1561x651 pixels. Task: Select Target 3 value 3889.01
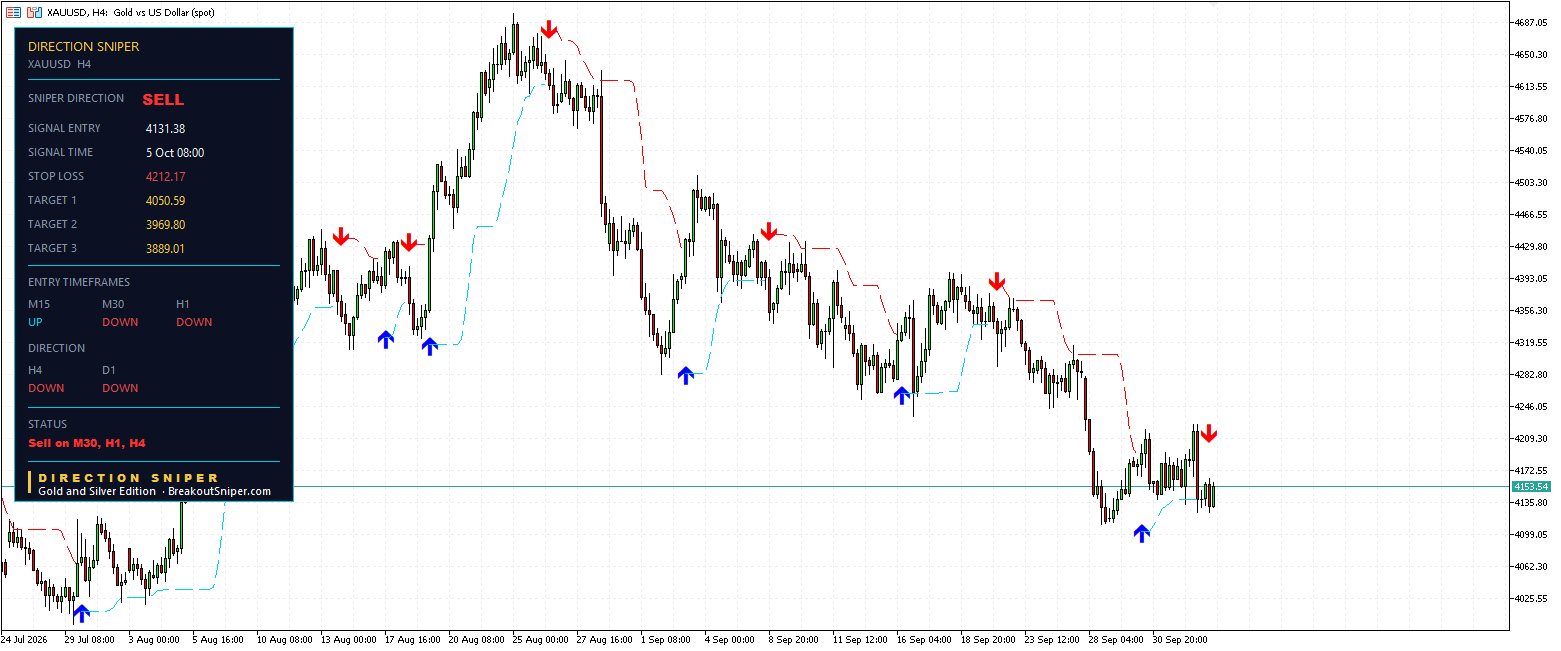(x=165, y=248)
